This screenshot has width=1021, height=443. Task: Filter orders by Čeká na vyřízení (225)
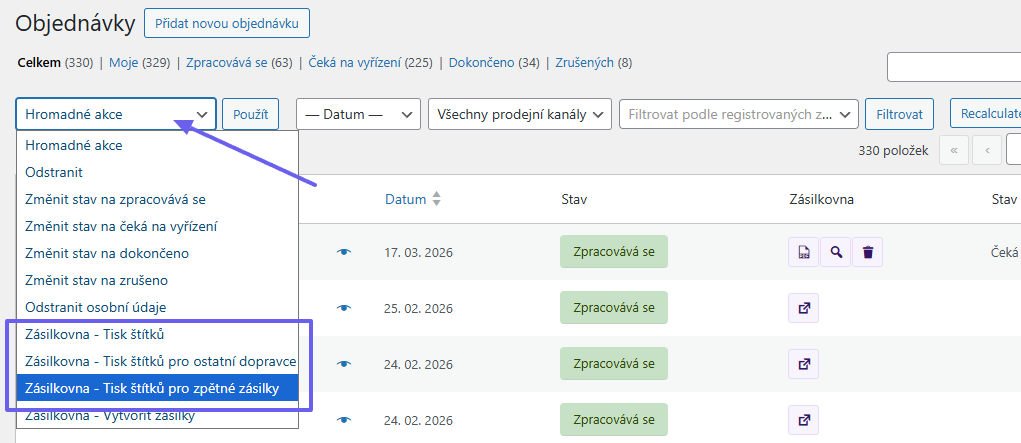371,63
